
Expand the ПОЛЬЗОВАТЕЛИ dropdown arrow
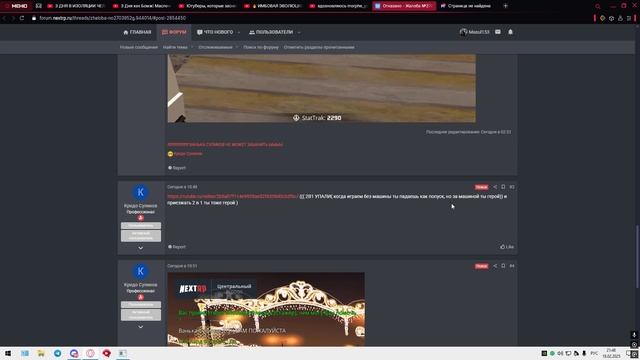click(299, 32)
